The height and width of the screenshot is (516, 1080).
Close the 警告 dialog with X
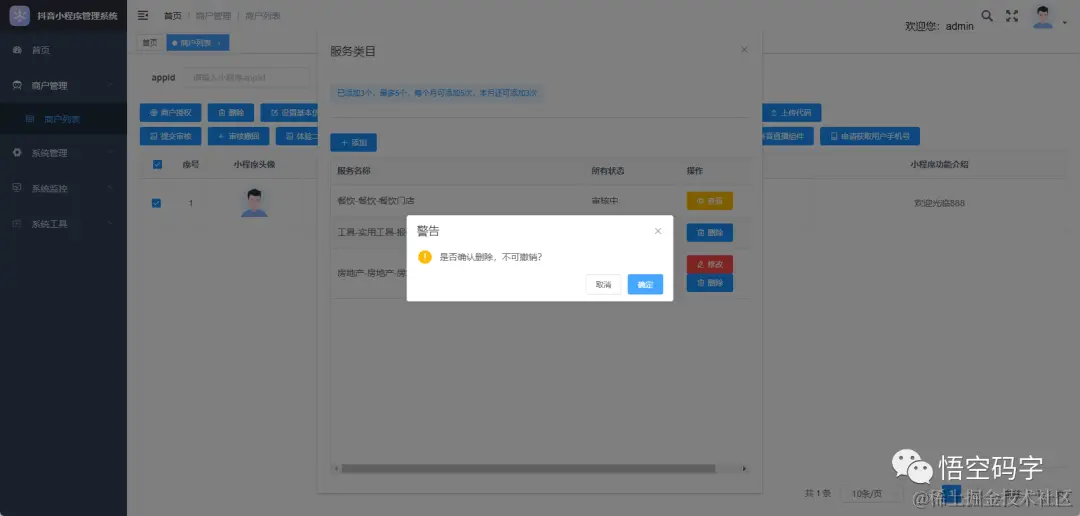pos(658,231)
